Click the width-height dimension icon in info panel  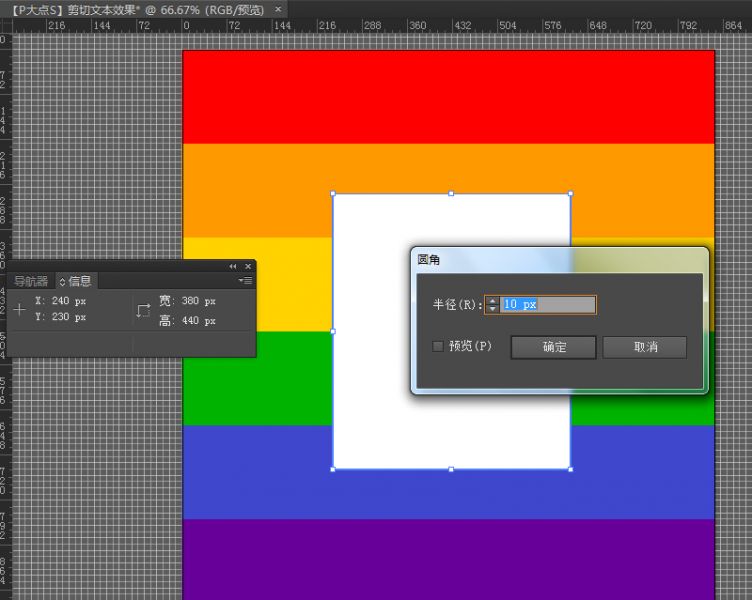142,310
